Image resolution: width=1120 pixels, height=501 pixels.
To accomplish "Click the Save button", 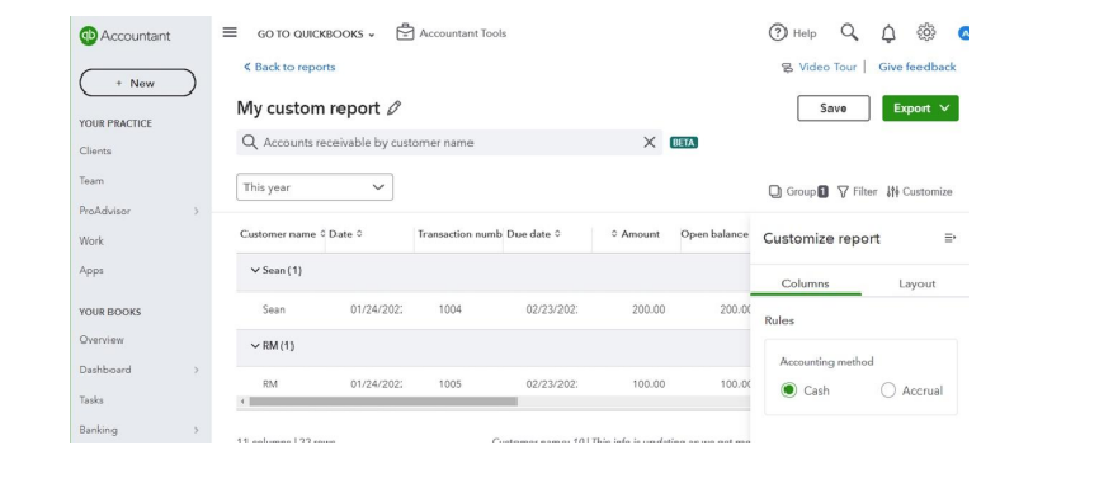I will click(833, 108).
